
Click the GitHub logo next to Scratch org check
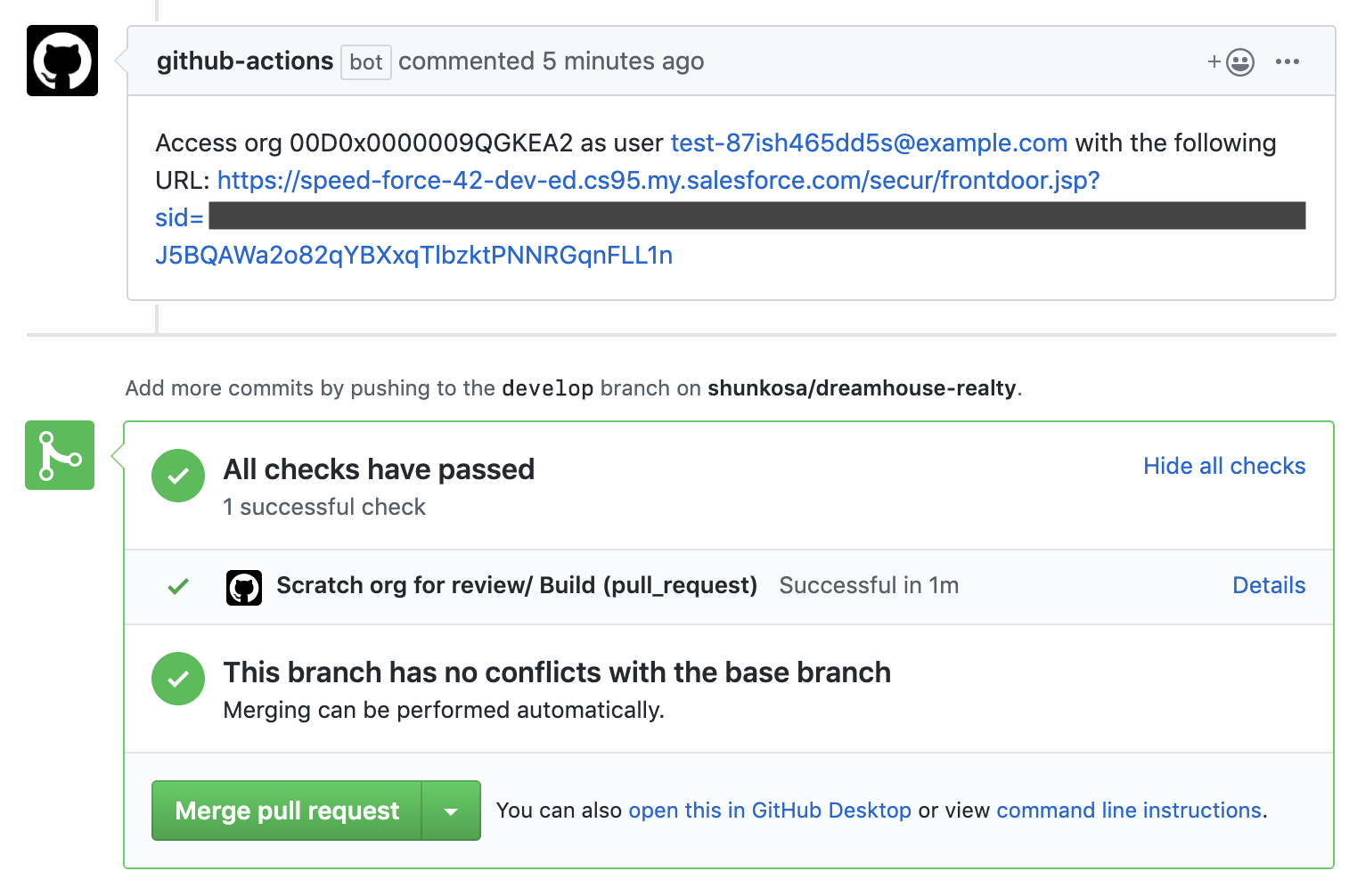[244, 587]
